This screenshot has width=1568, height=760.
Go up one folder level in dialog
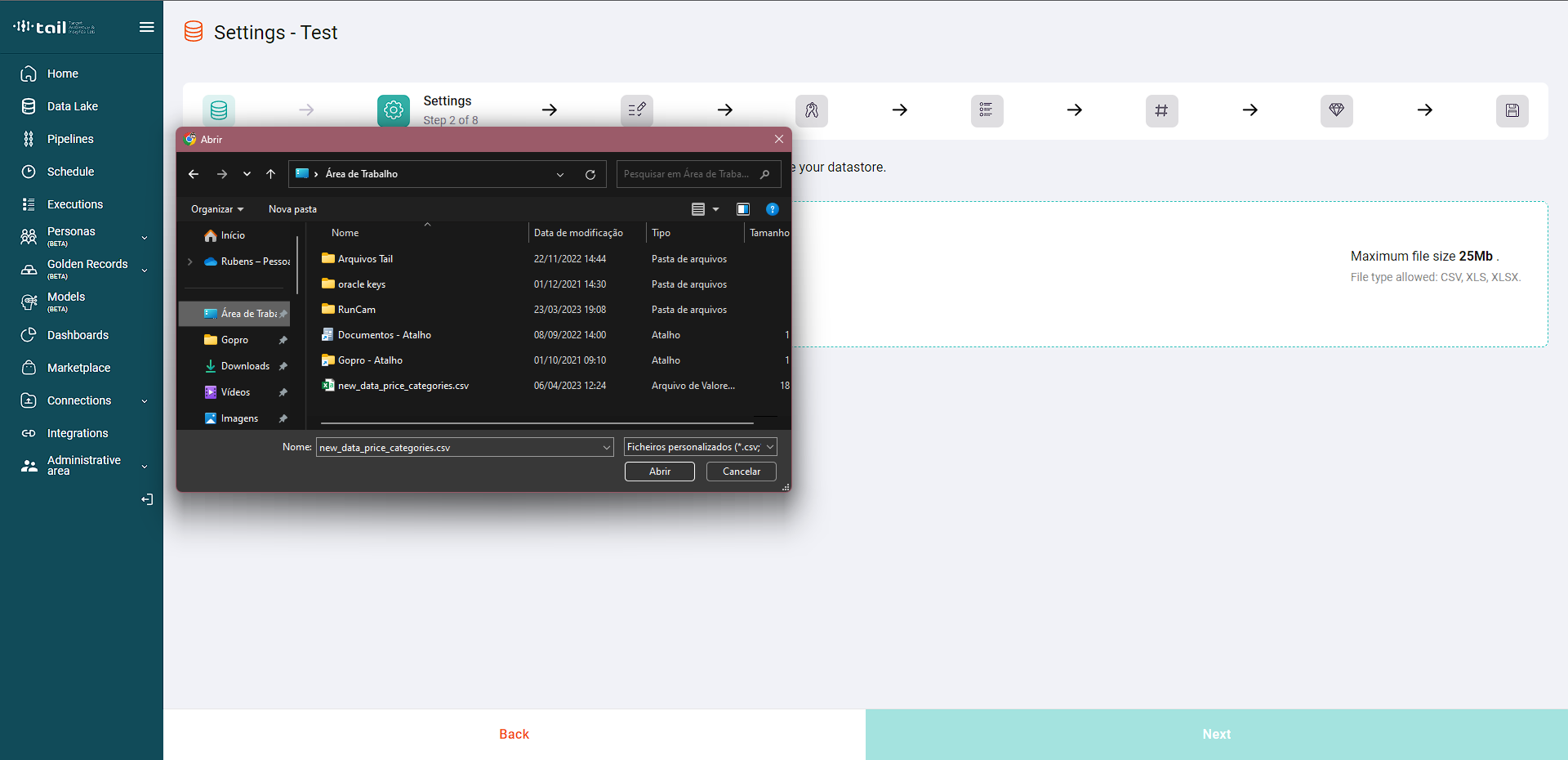pyautogui.click(x=271, y=174)
